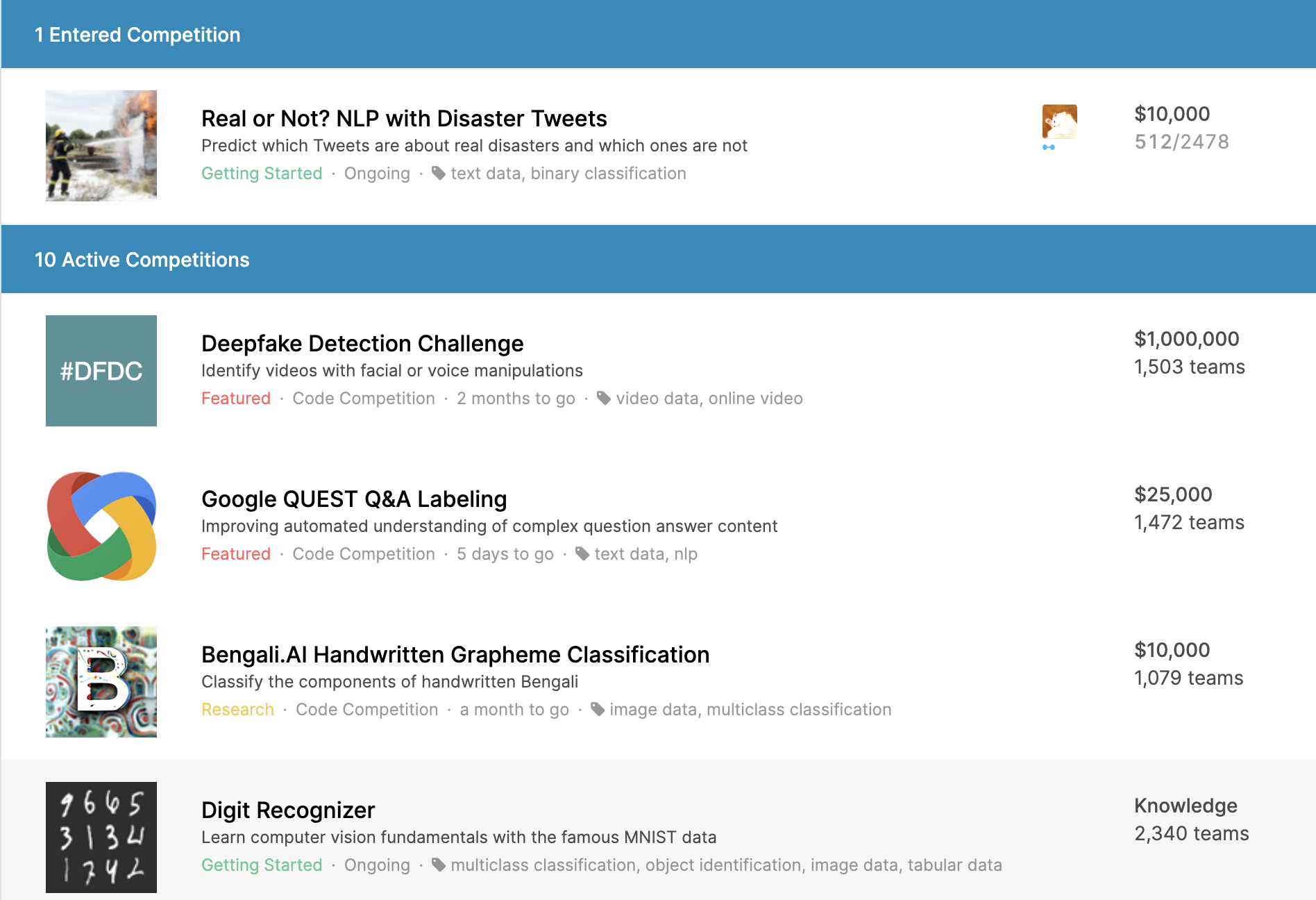Click the tag icon beside "video data, online video"
The height and width of the screenshot is (900, 1316).
click(x=602, y=399)
